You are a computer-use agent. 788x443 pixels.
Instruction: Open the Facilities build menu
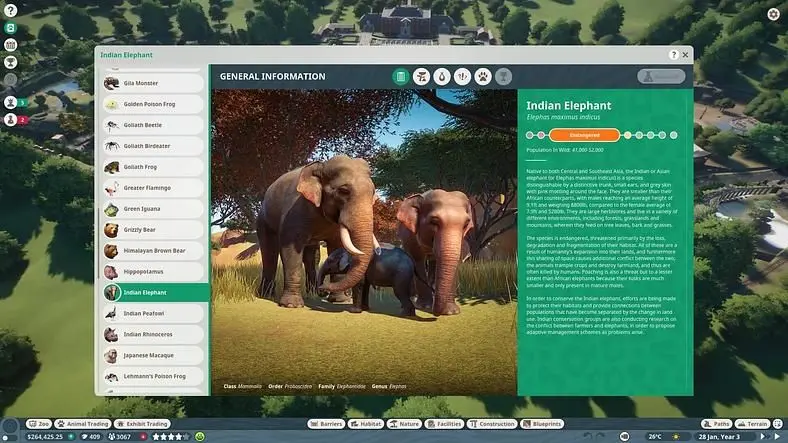pyautogui.click(x=444, y=424)
